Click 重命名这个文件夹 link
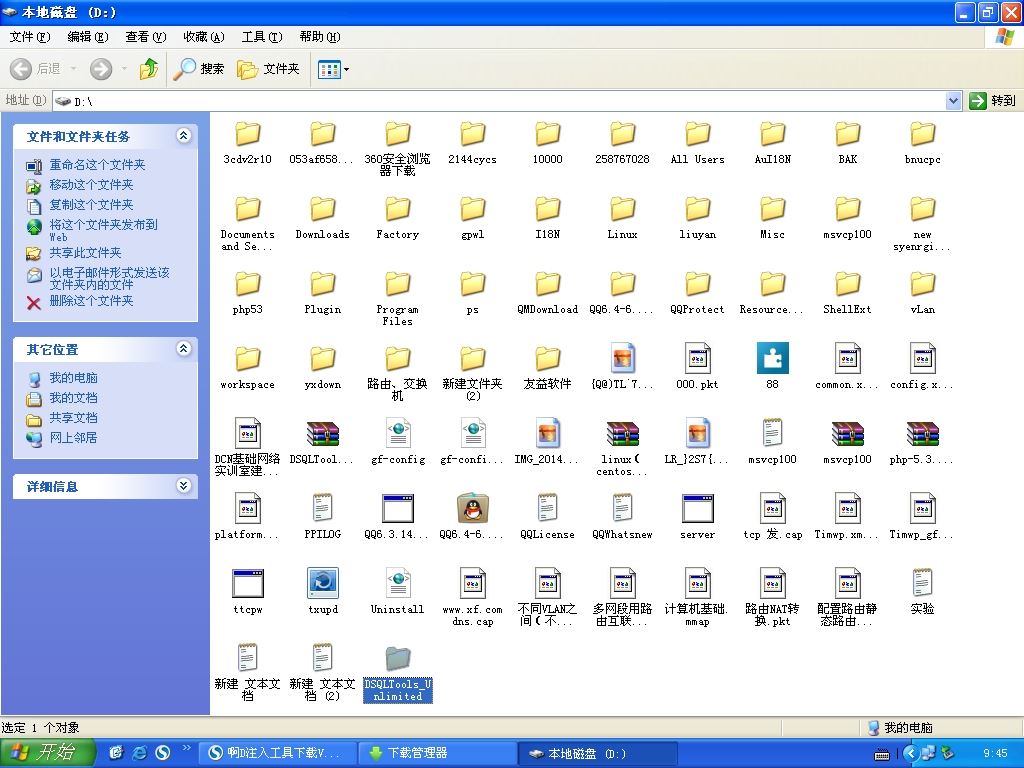 click(97, 165)
